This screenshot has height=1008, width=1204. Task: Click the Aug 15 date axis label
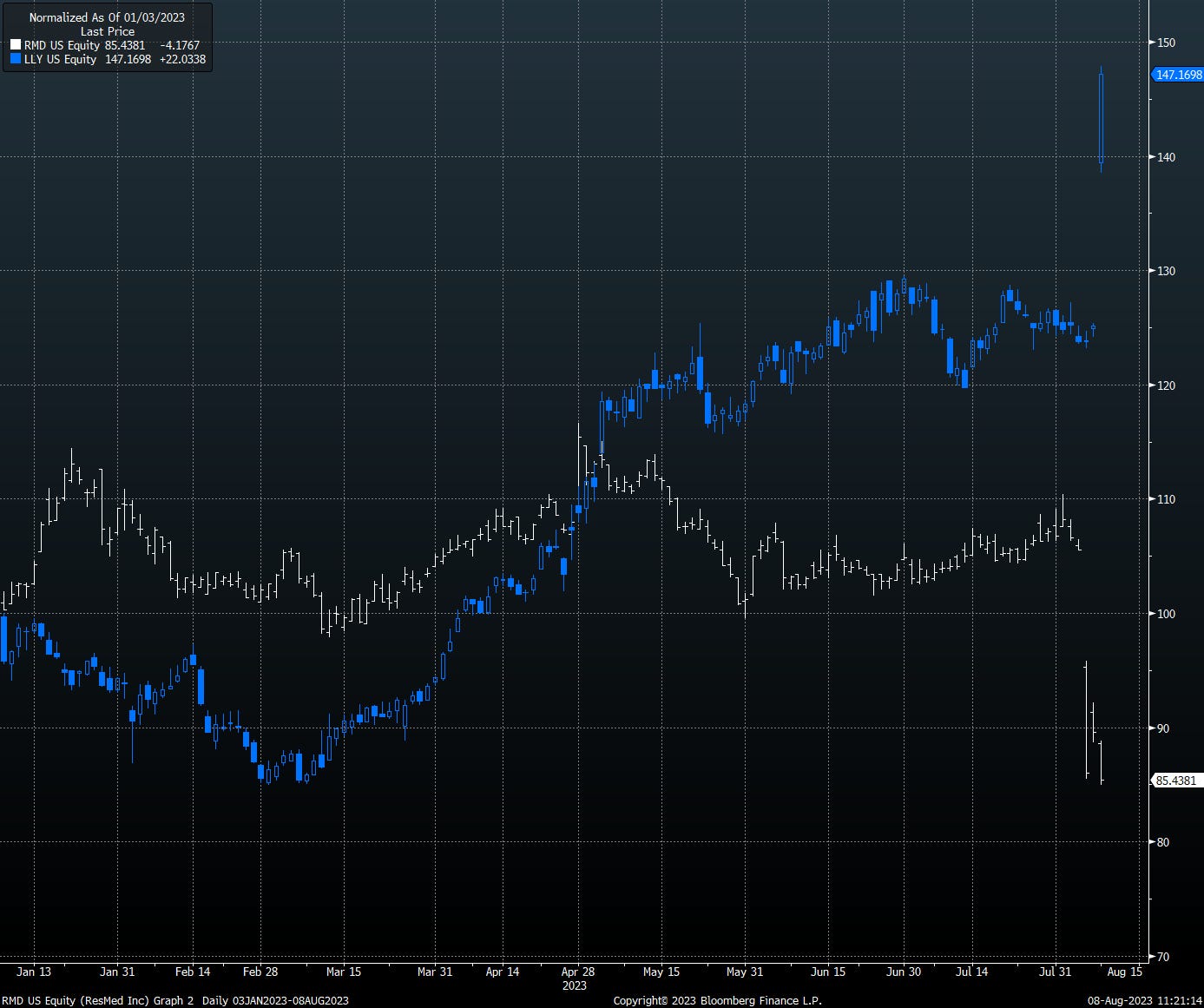point(1124,972)
